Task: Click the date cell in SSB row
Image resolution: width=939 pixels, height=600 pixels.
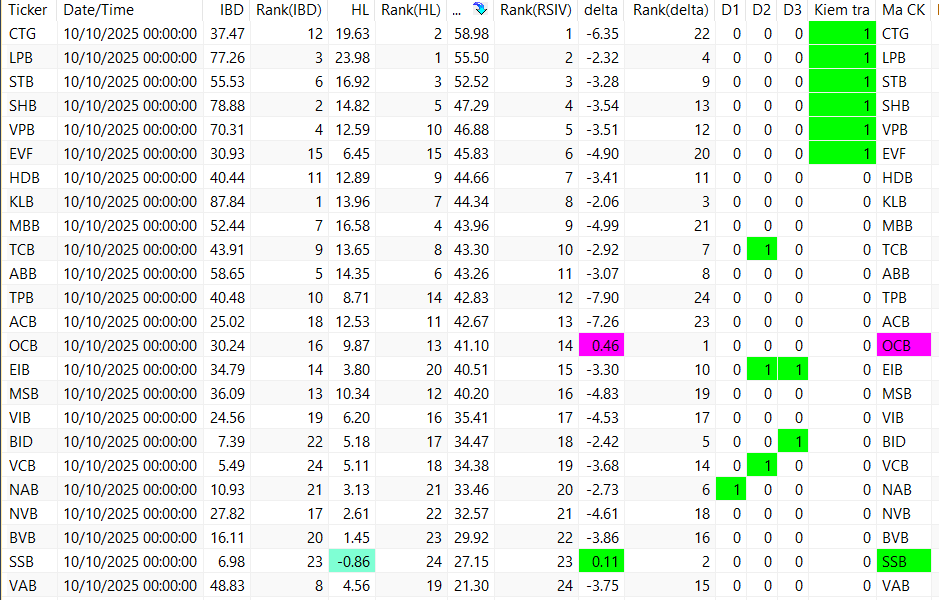Action: [x=130, y=561]
